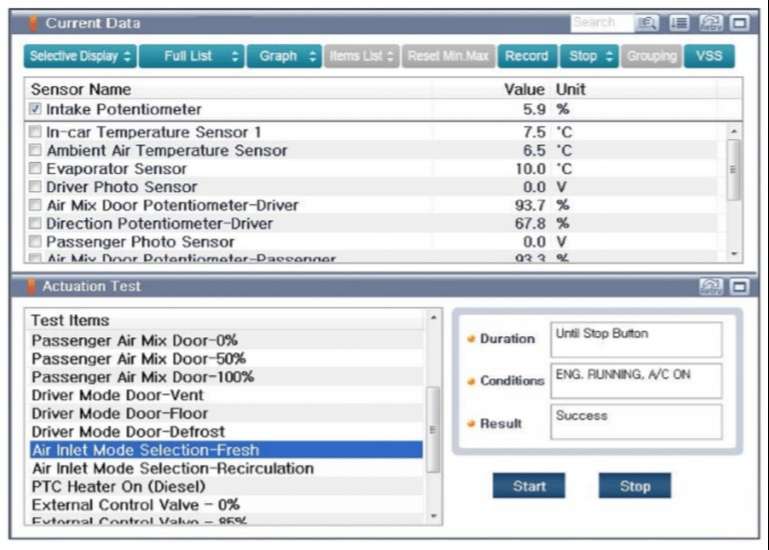
Task: Click the sensor list scroll up arrow
Action: 734,131
